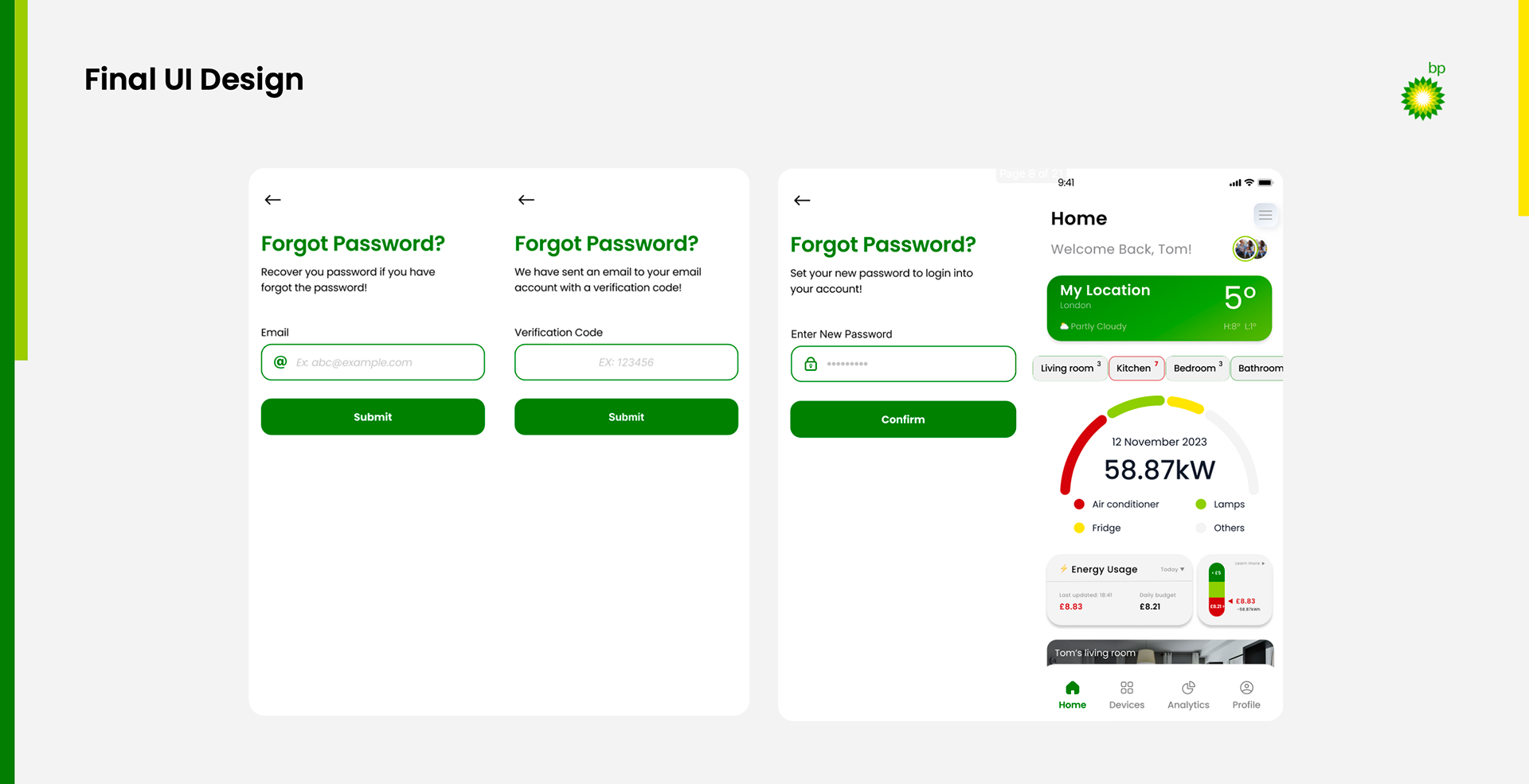Click back arrow on verification code screen
This screenshot has height=784, width=1529.
click(526, 200)
